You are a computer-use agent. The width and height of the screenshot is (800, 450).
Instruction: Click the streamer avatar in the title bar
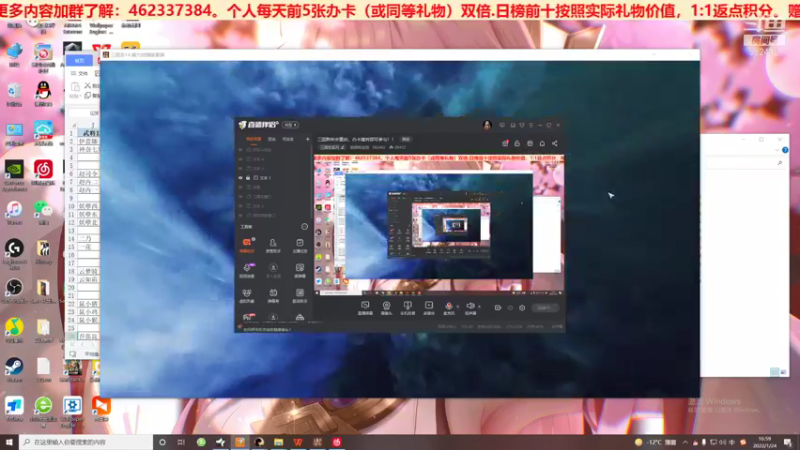click(487, 125)
